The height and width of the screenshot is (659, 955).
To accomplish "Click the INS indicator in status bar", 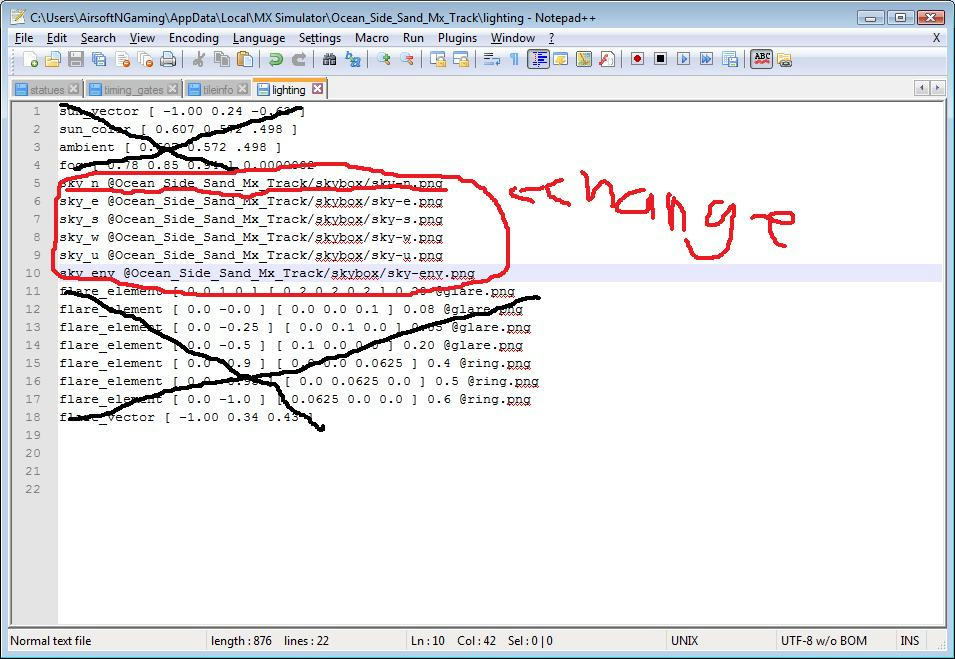I will (x=909, y=641).
